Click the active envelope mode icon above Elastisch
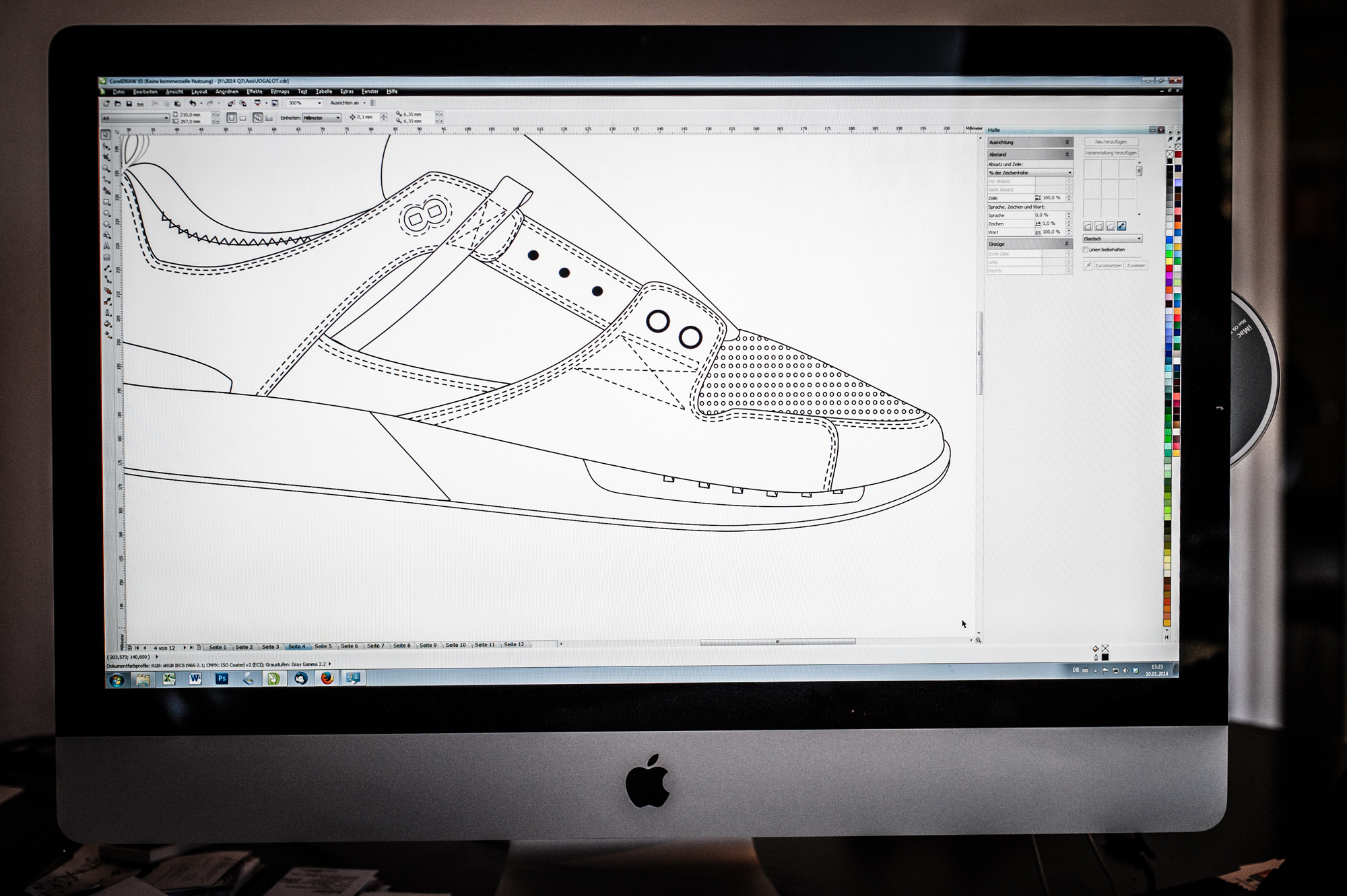 click(x=1121, y=226)
